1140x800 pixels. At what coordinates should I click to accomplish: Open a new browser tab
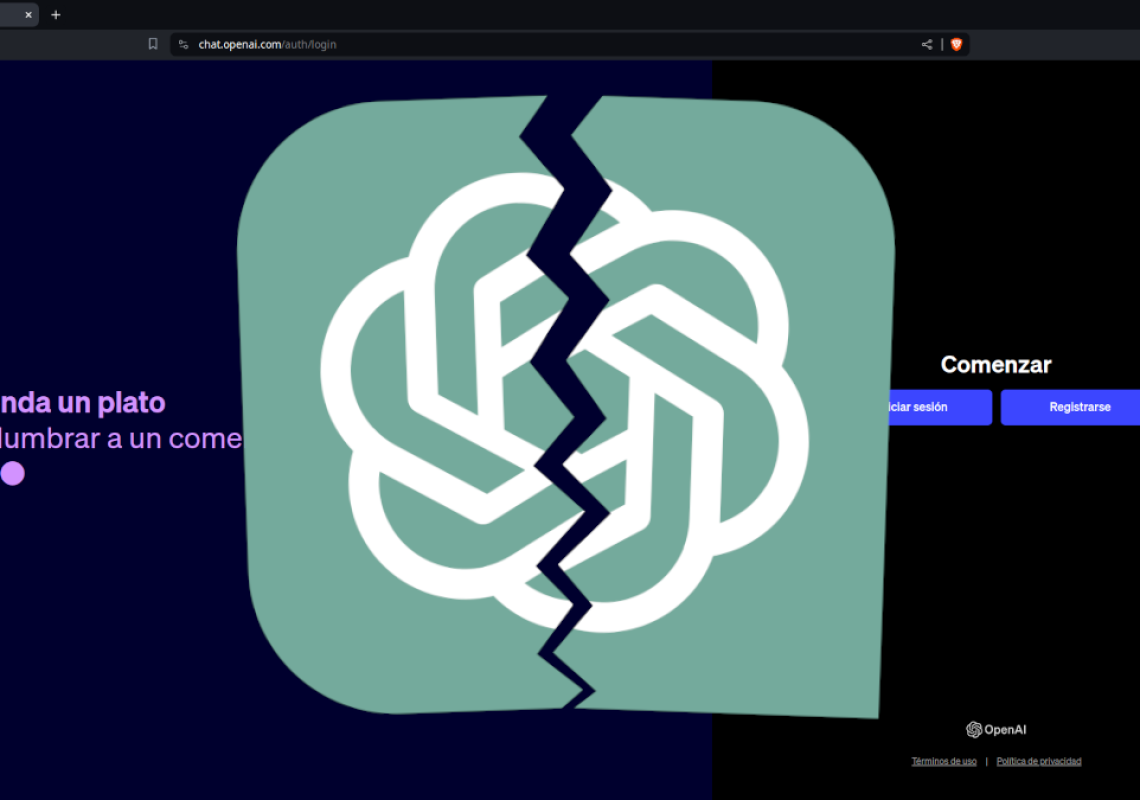click(56, 15)
